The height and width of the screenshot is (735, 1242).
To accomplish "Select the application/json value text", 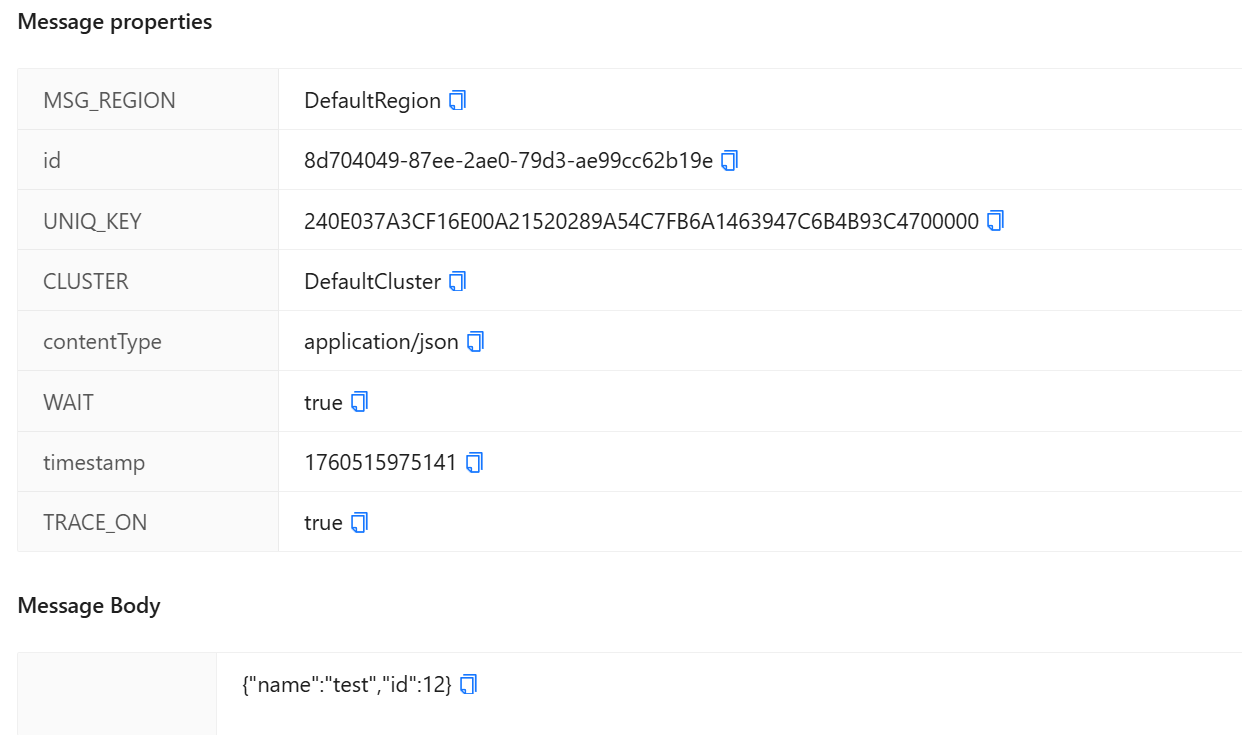I will tap(381, 341).
